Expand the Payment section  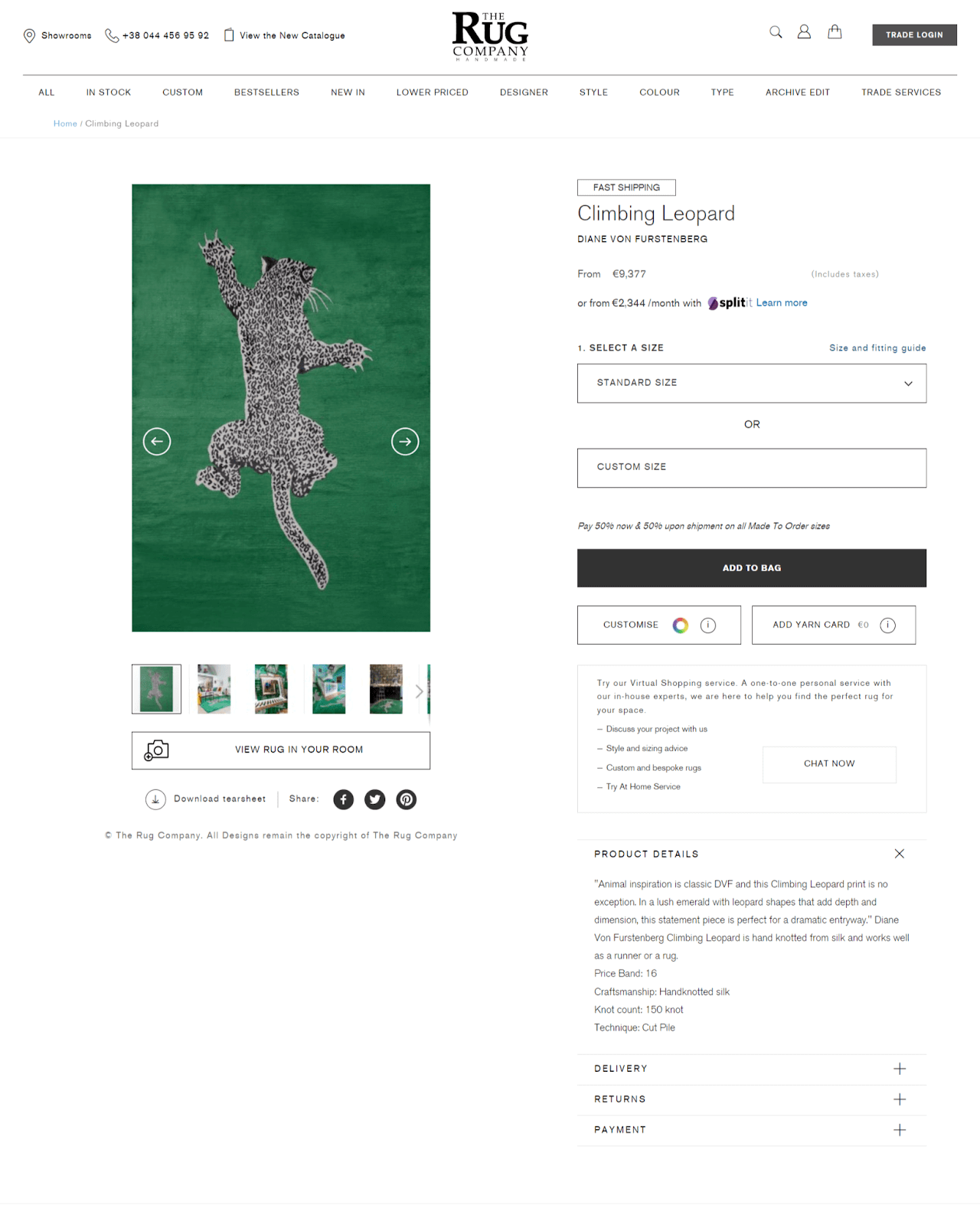coord(900,1130)
